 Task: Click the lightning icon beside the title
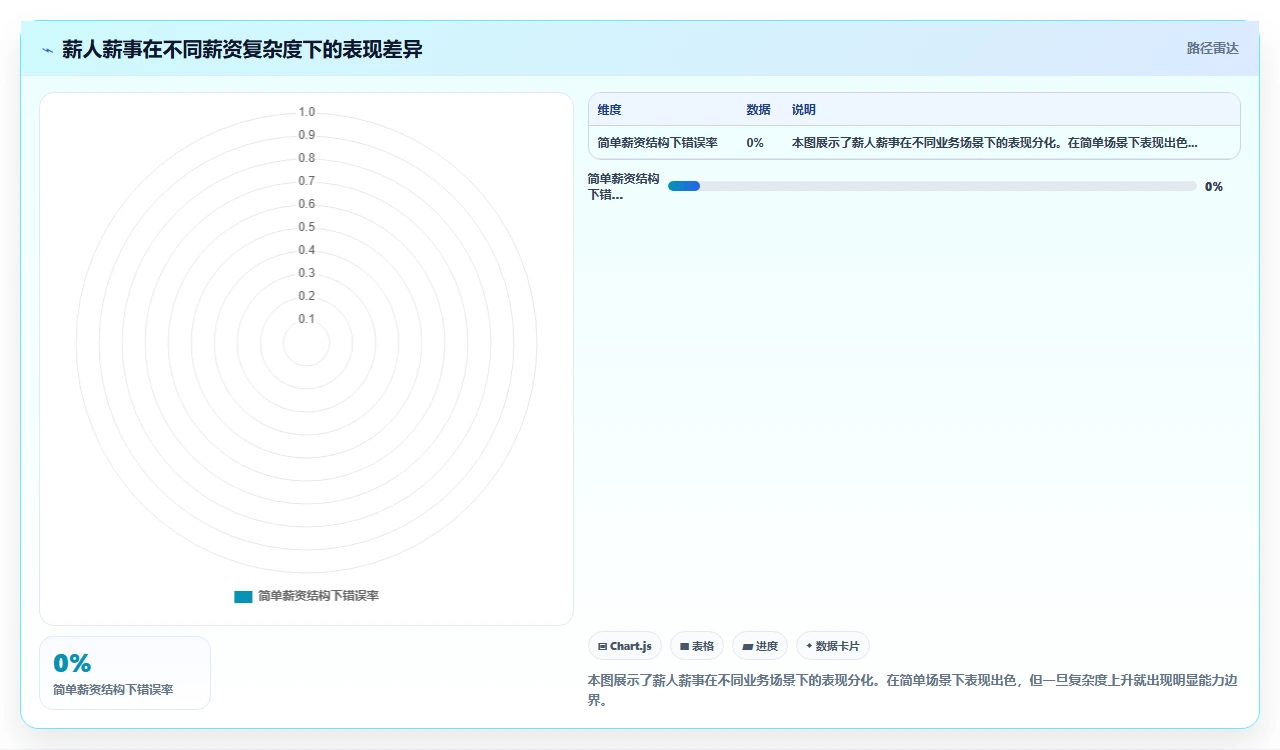47,50
